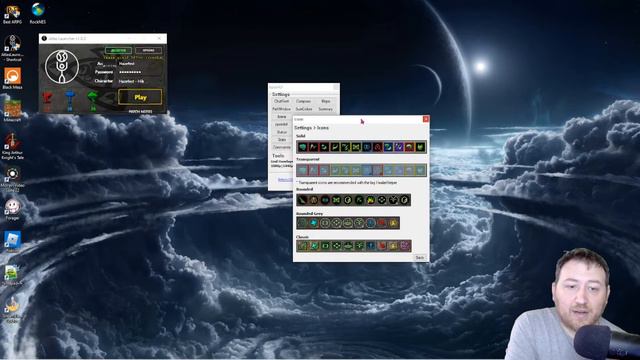640x360 pixels.
Task: Open the Roblox desktop shortcut
Action: pyautogui.click(x=12, y=241)
